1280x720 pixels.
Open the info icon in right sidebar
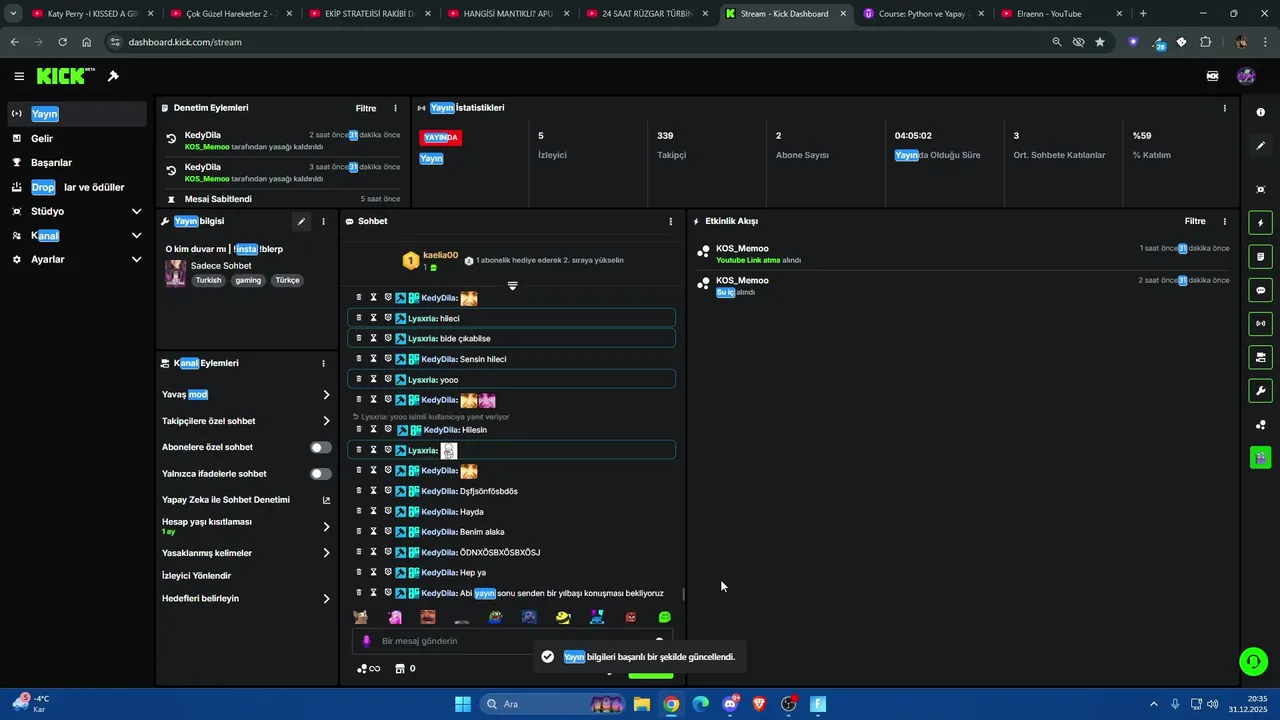point(1261,113)
